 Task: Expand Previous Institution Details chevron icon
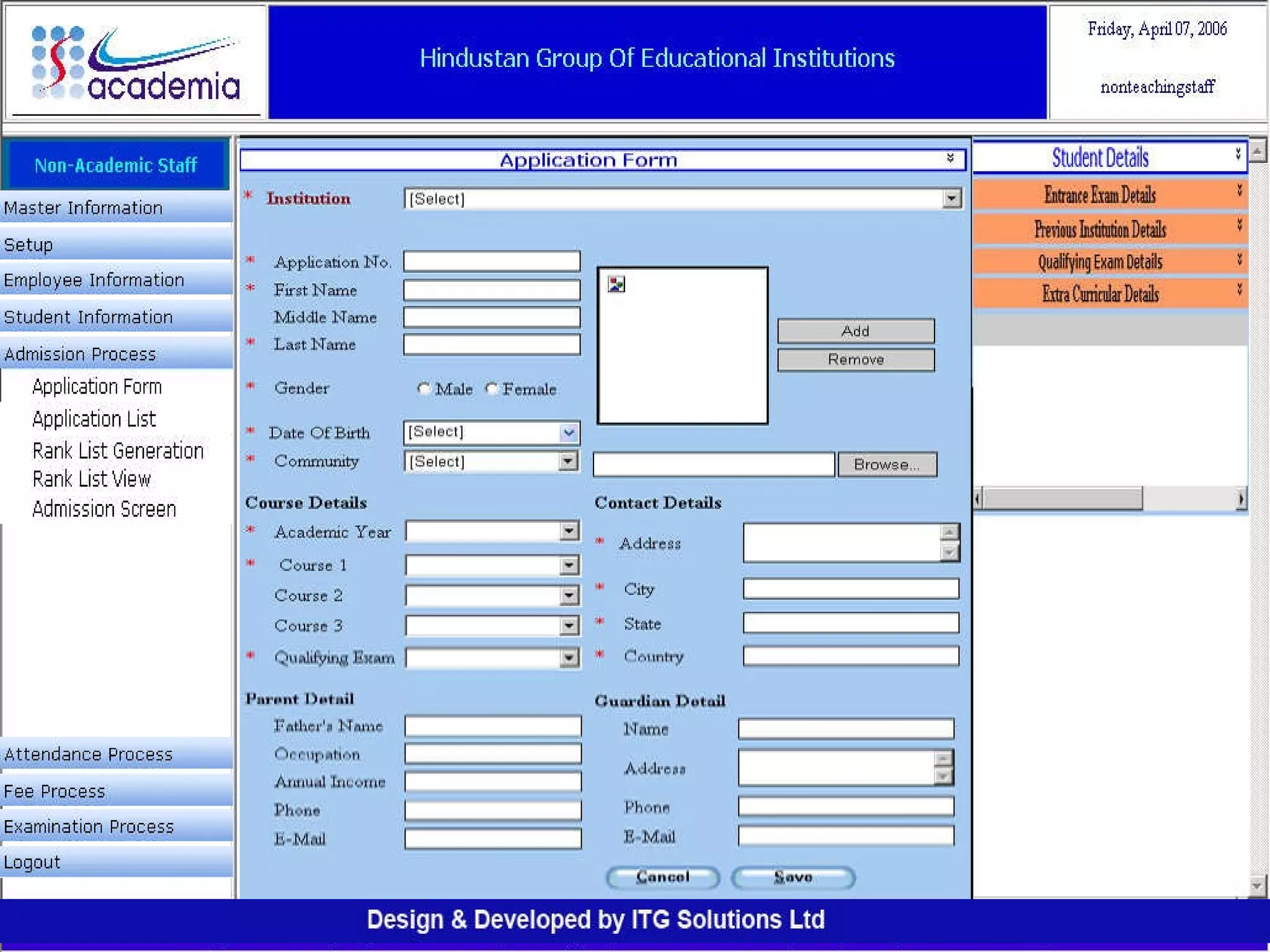click(x=1239, y=224)
